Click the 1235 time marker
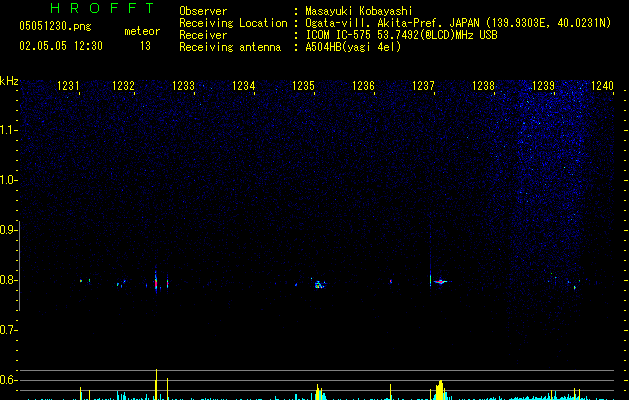This screenshot has width=629, height=400. pyautogui.click(x=303, y=86)
